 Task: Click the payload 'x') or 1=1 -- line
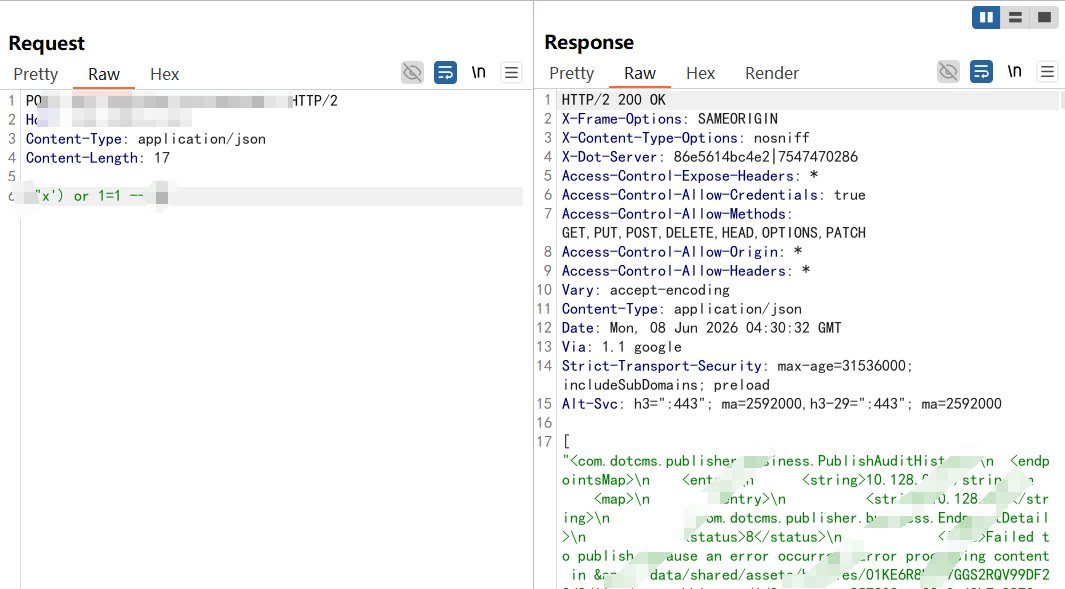click(88, 196)
